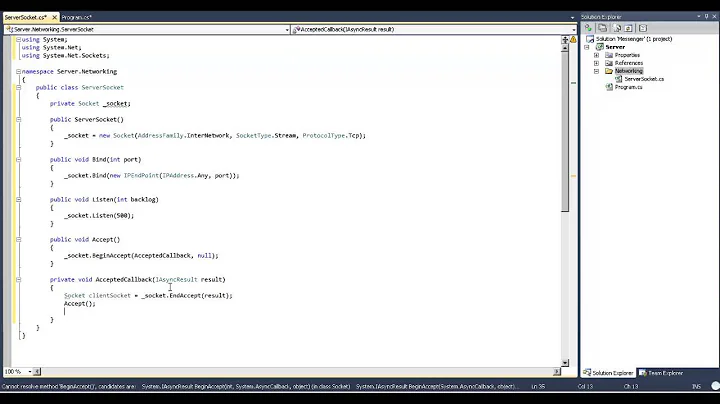Click the 'INS' indicator in the status bar
Viewport: 720px width, 404px height.
(696, 387)
